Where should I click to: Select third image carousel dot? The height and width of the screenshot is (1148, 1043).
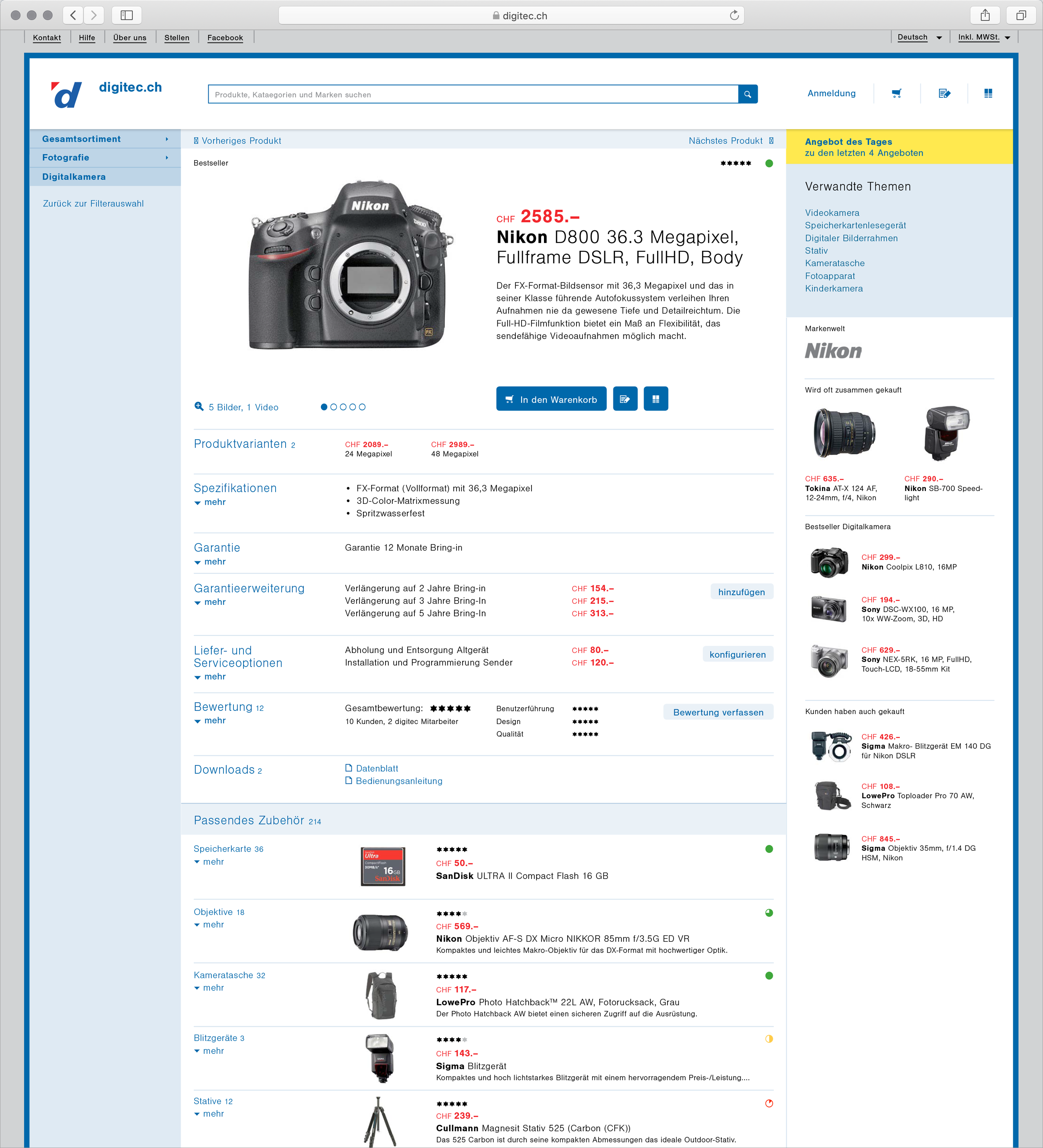tap(343, 407)
